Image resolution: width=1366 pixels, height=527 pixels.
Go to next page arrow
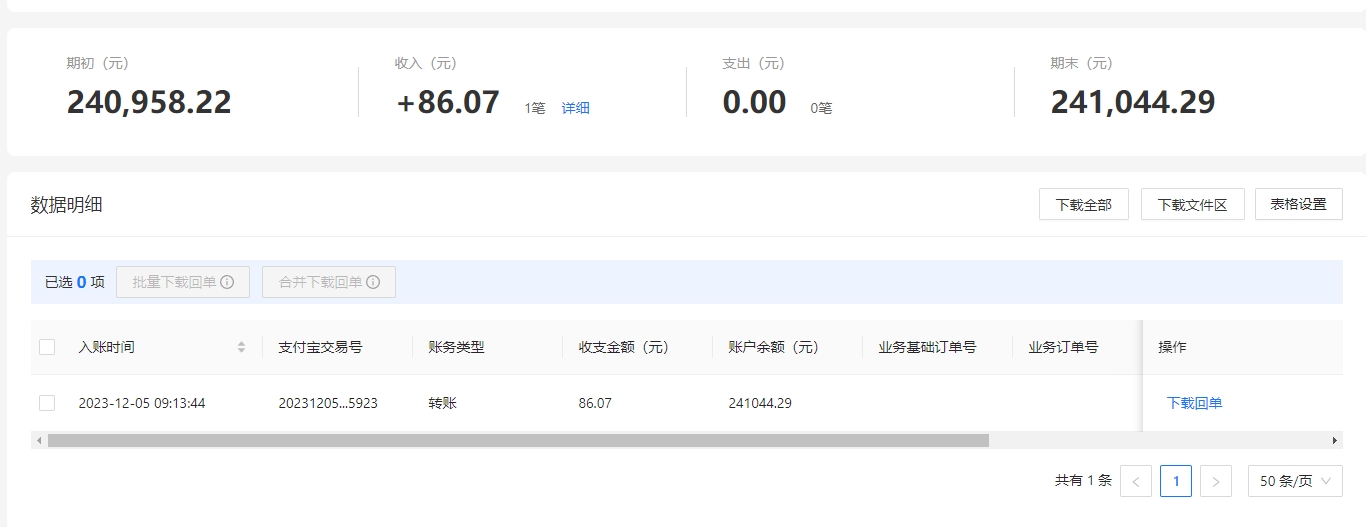(1216, 481)
